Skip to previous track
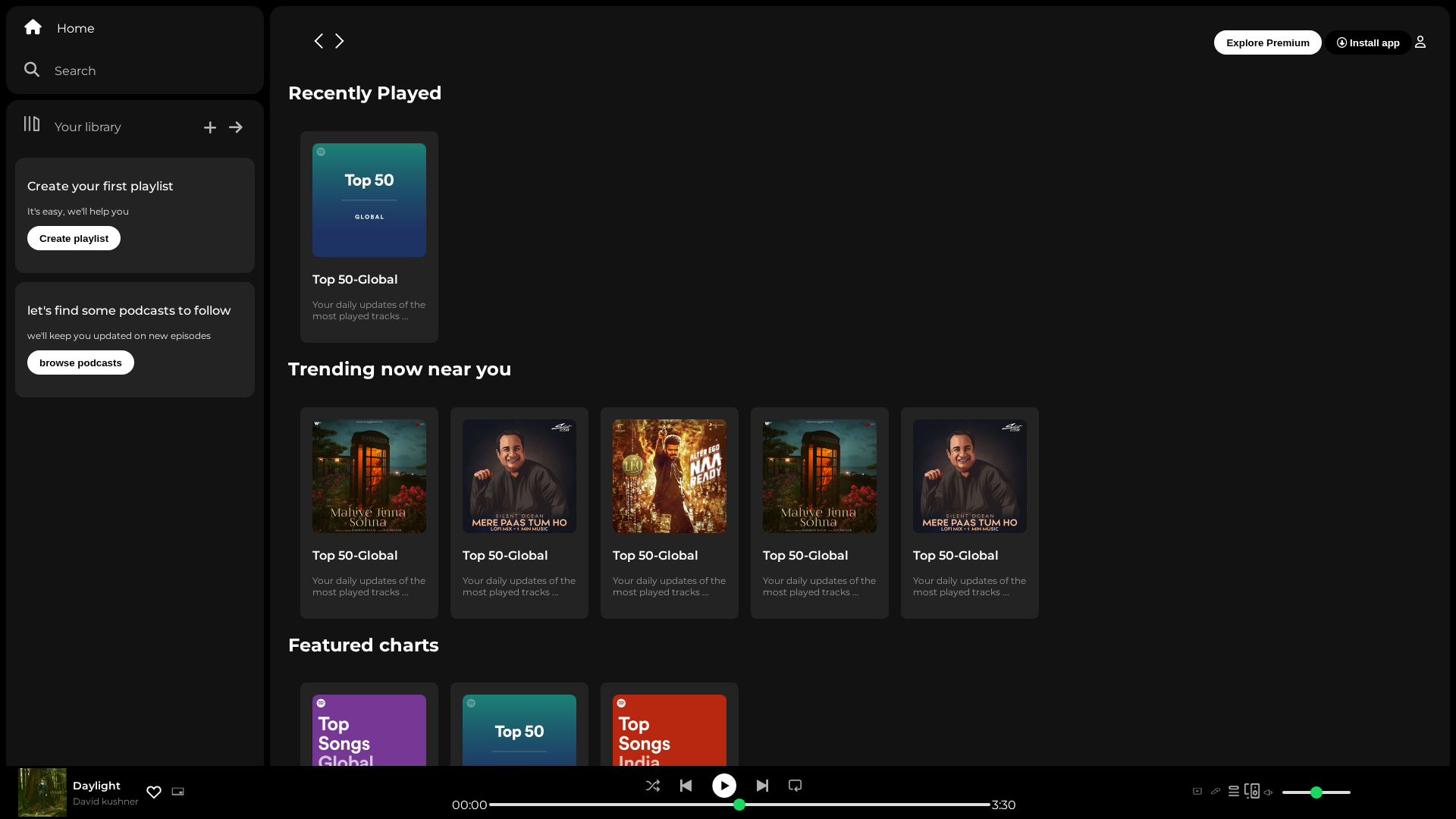 [x=686, y=786]
